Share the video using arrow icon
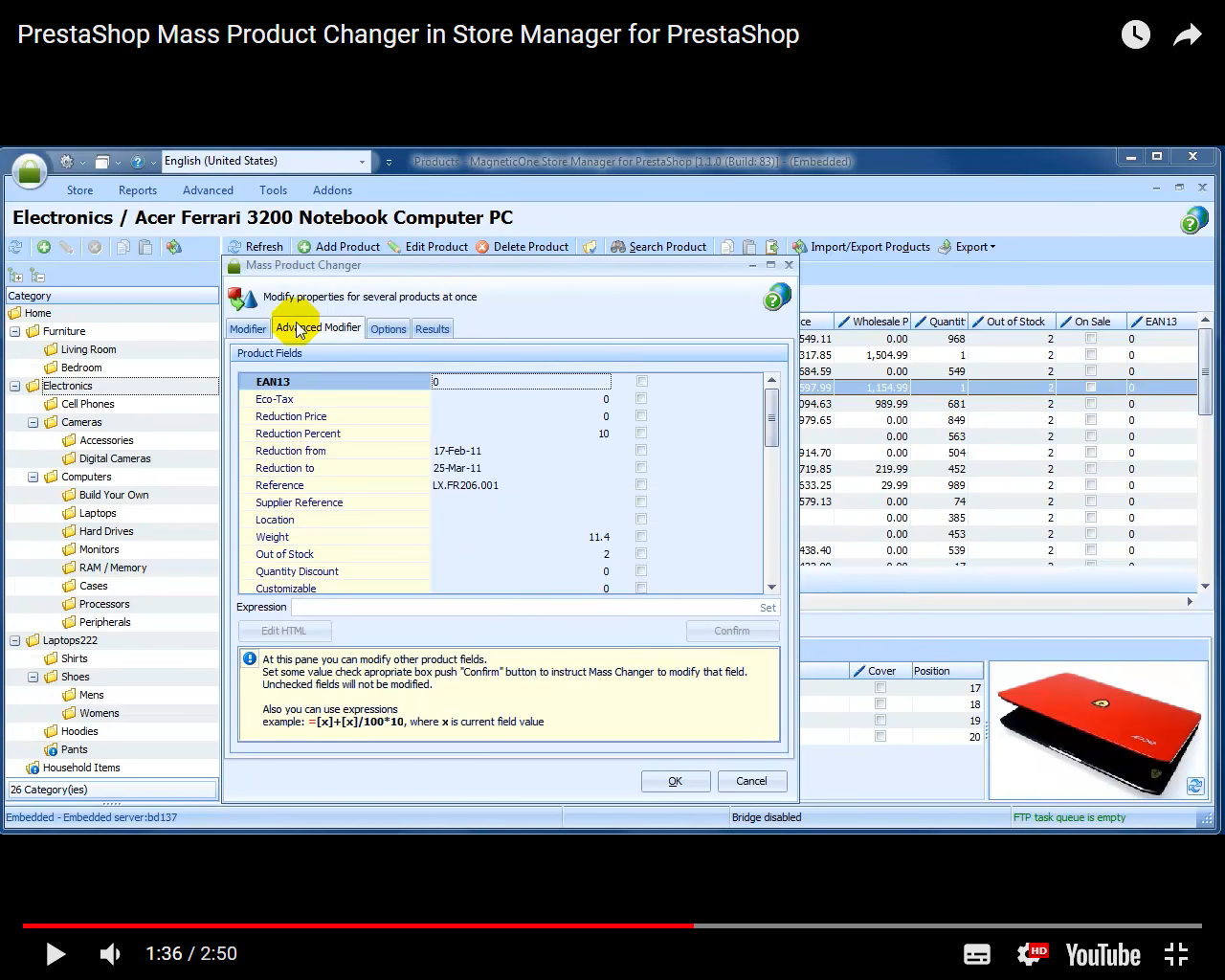Image resolution: width=1225 pixels, height=980 pixels. click(x=1188, y=35)
